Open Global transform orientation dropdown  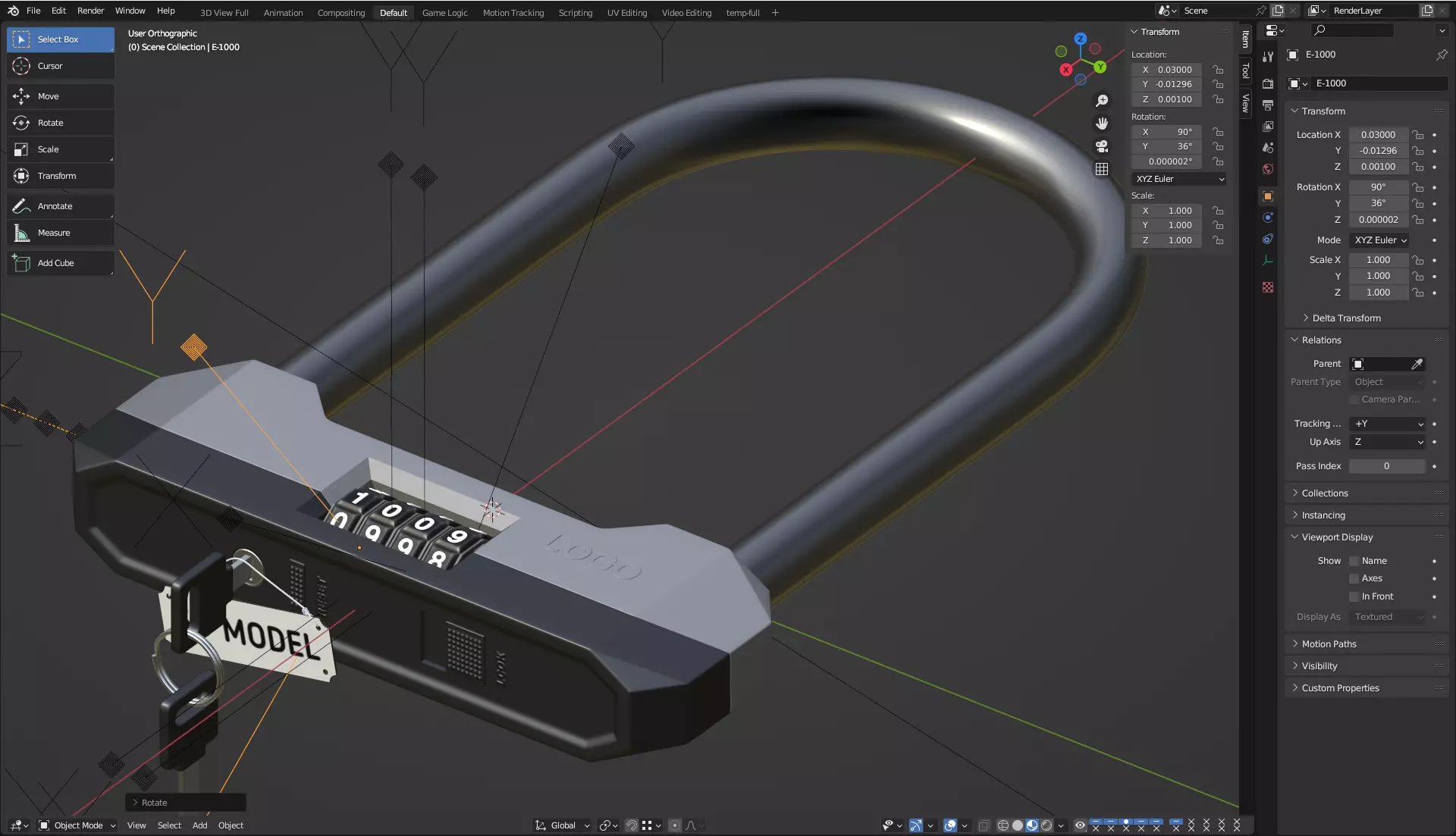563,825
